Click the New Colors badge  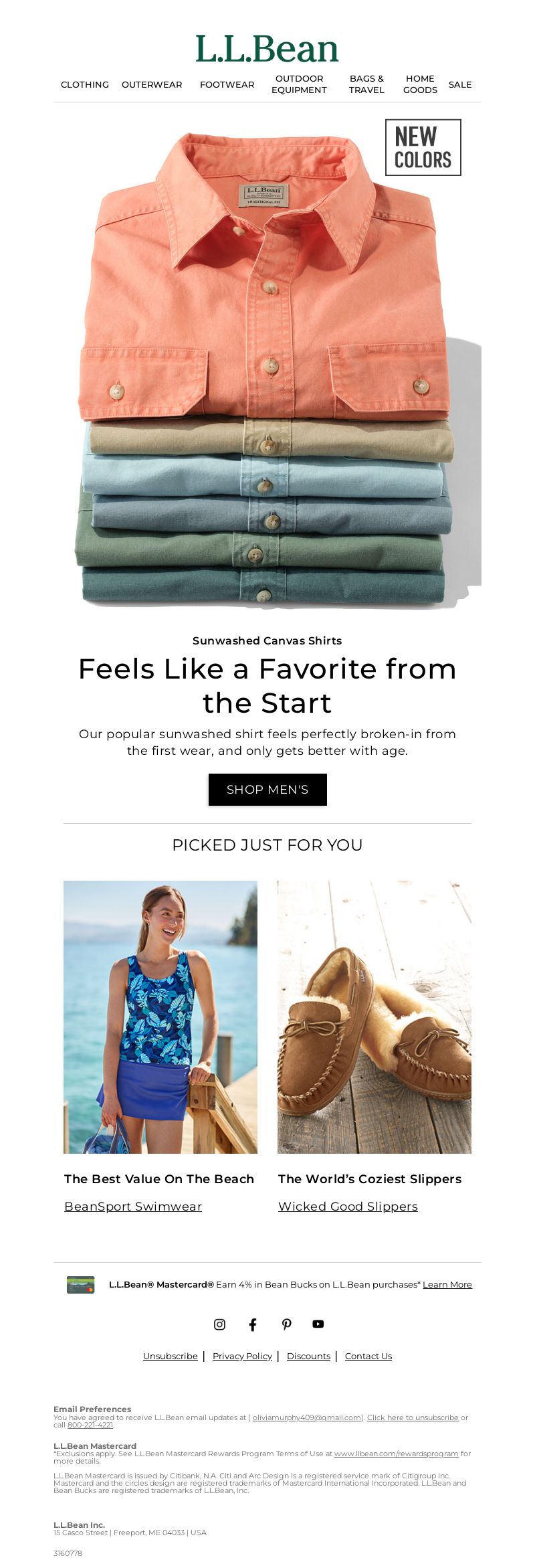[423, 148]
